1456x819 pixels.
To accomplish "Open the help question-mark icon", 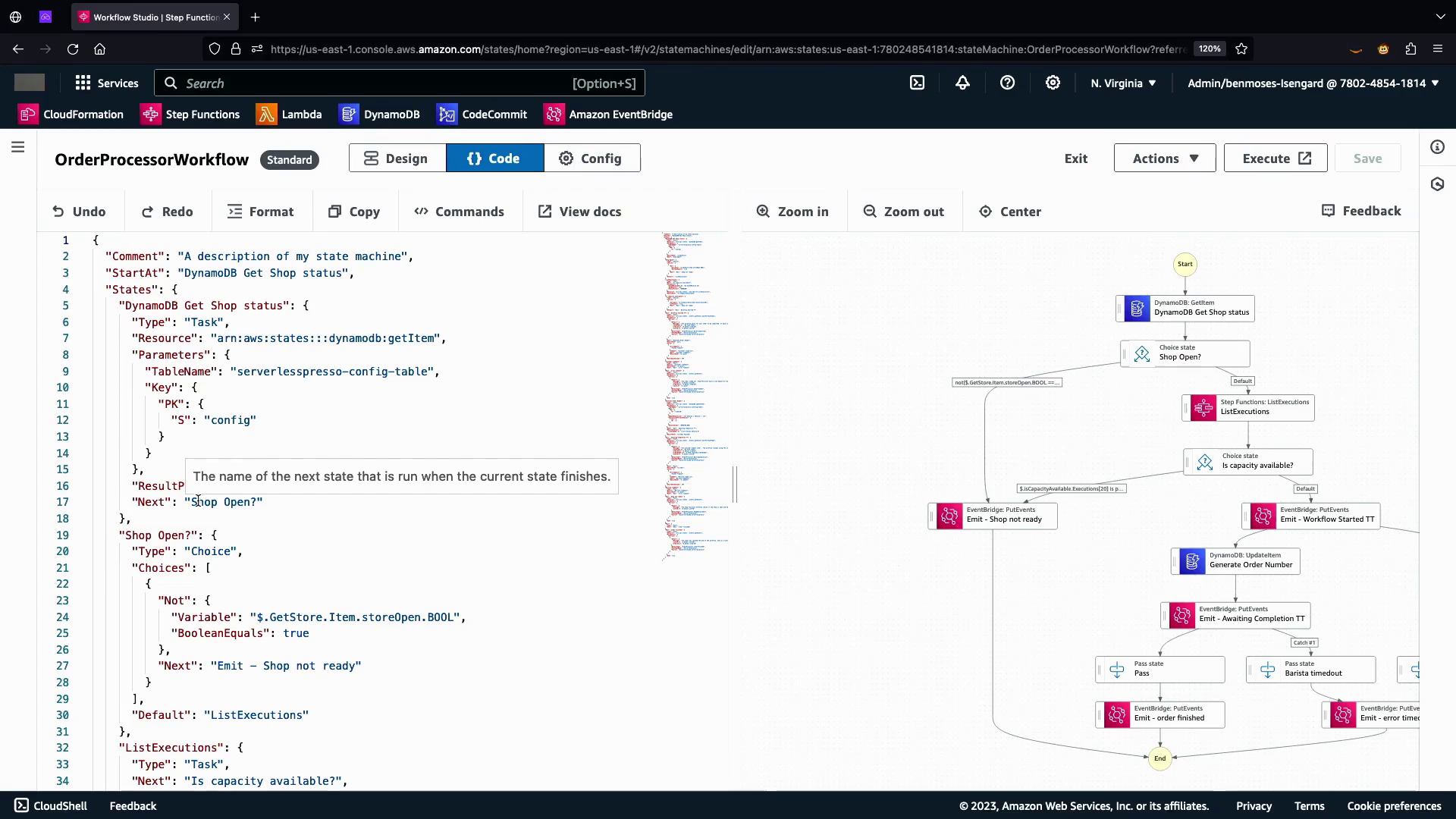I will [1007, 83].
